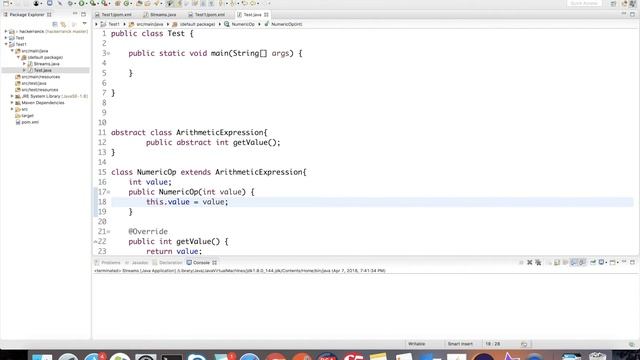Collapse the src/main/java source folder
Image resolution: width=640 pixels, height=360 pixels.
(12, 51)
